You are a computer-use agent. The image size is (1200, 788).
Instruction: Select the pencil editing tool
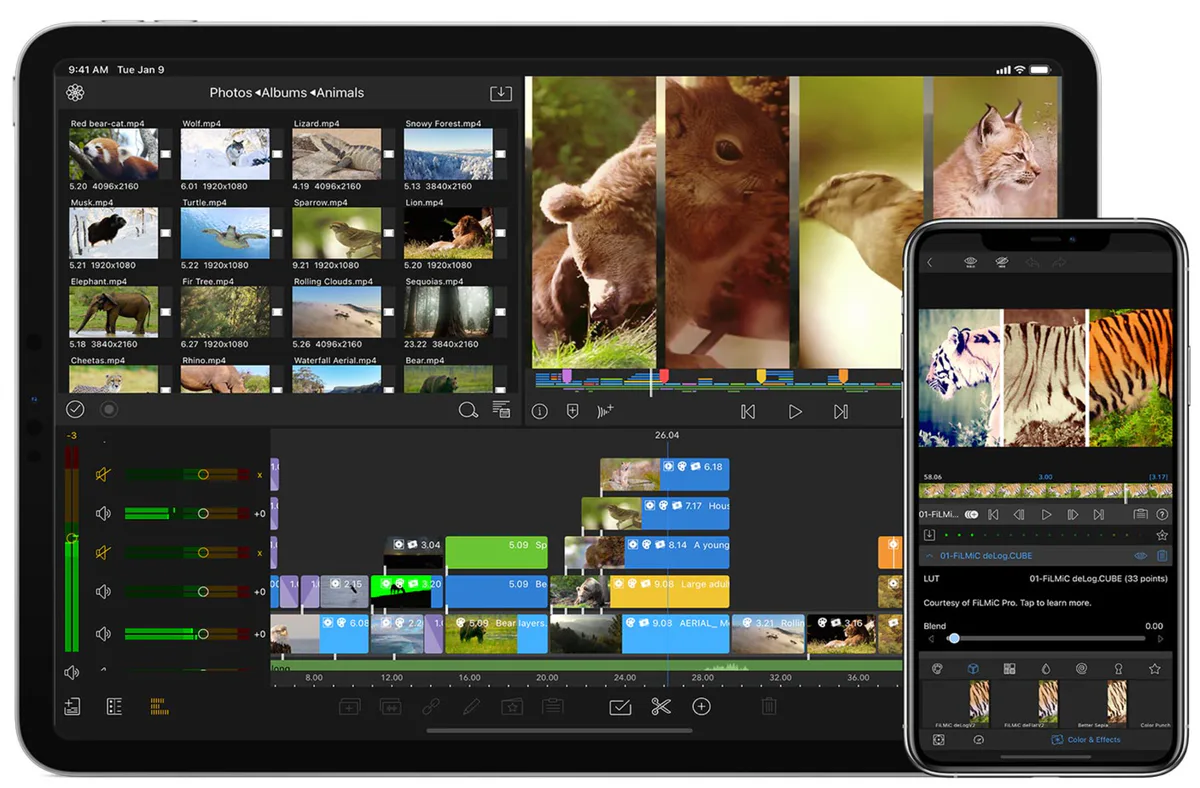pyautogui.click(x=471, y=707)
